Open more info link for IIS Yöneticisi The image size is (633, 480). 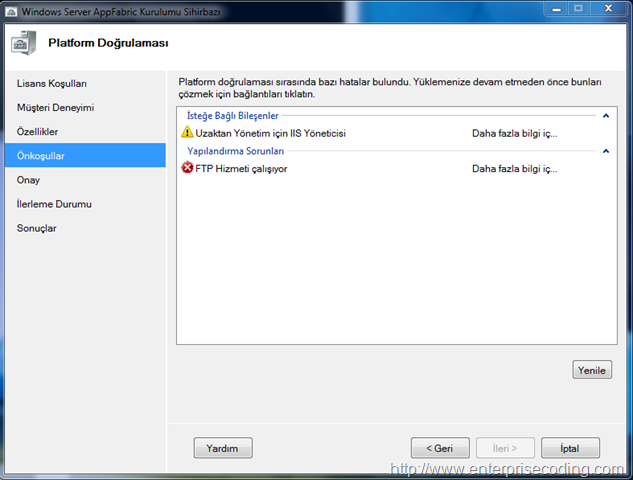(514, 133)
